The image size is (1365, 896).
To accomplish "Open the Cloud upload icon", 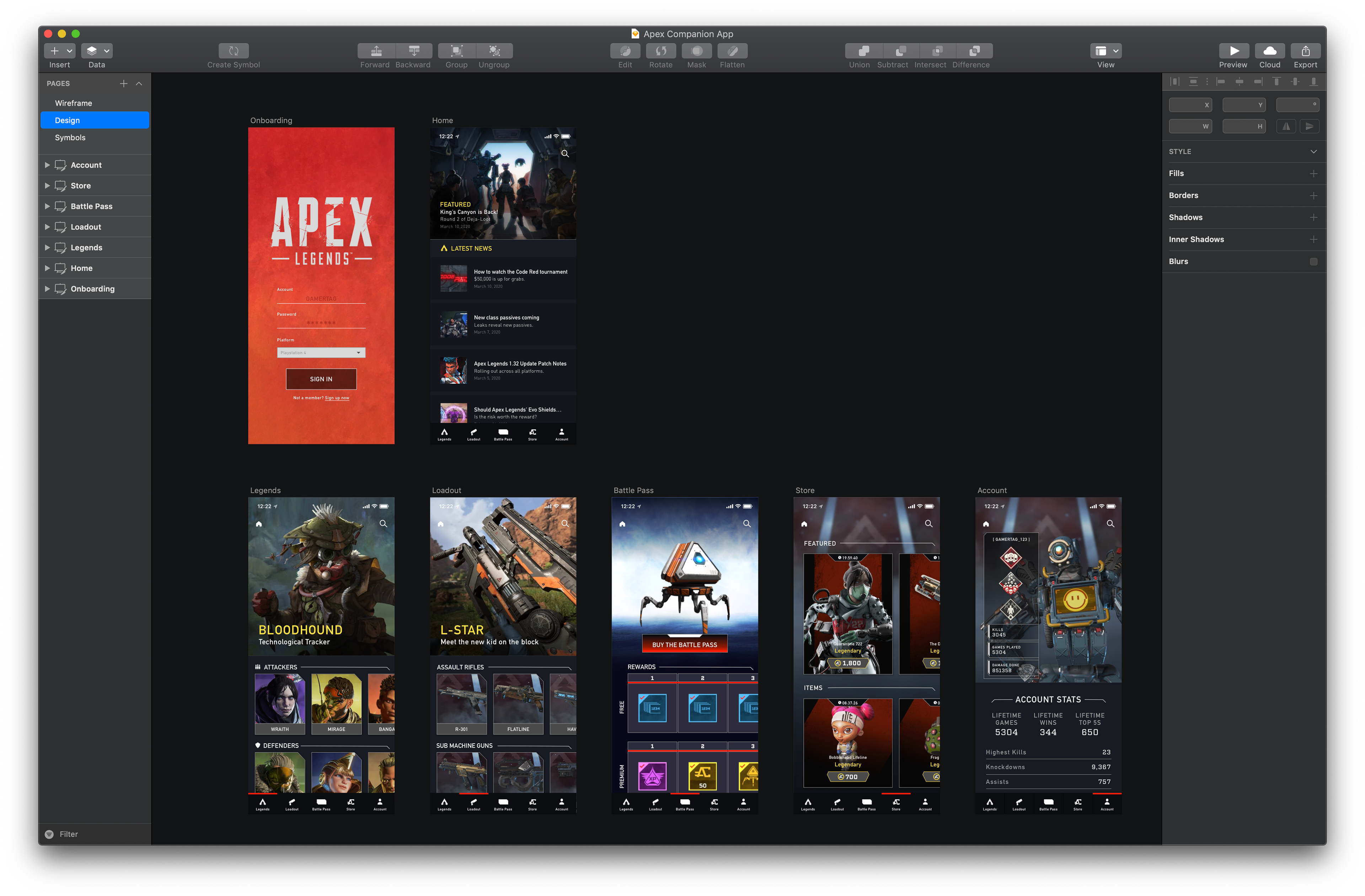I will coord(1269,51).
